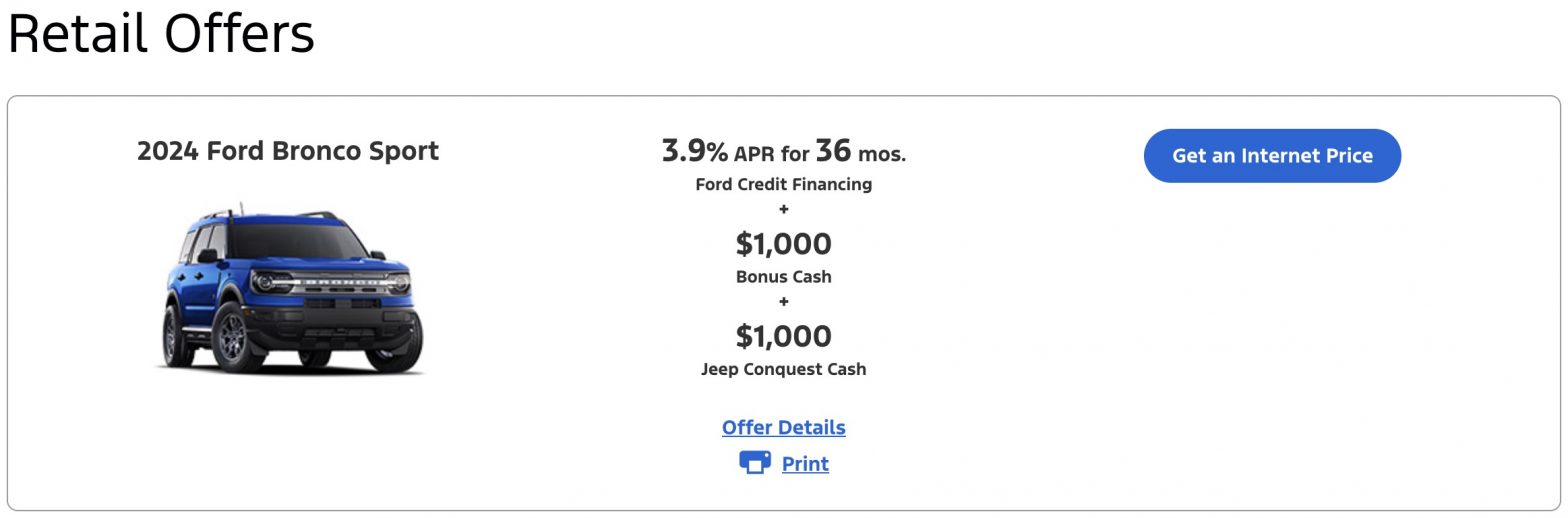Open the Offer Details link
This screenshot has width=1568, height=518.
tap(783, 427)
